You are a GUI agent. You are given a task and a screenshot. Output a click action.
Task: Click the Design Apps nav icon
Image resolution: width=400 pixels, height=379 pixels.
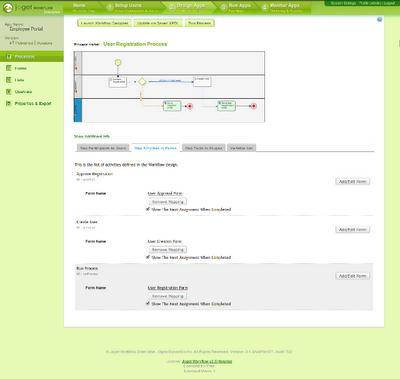coord(172,7)
